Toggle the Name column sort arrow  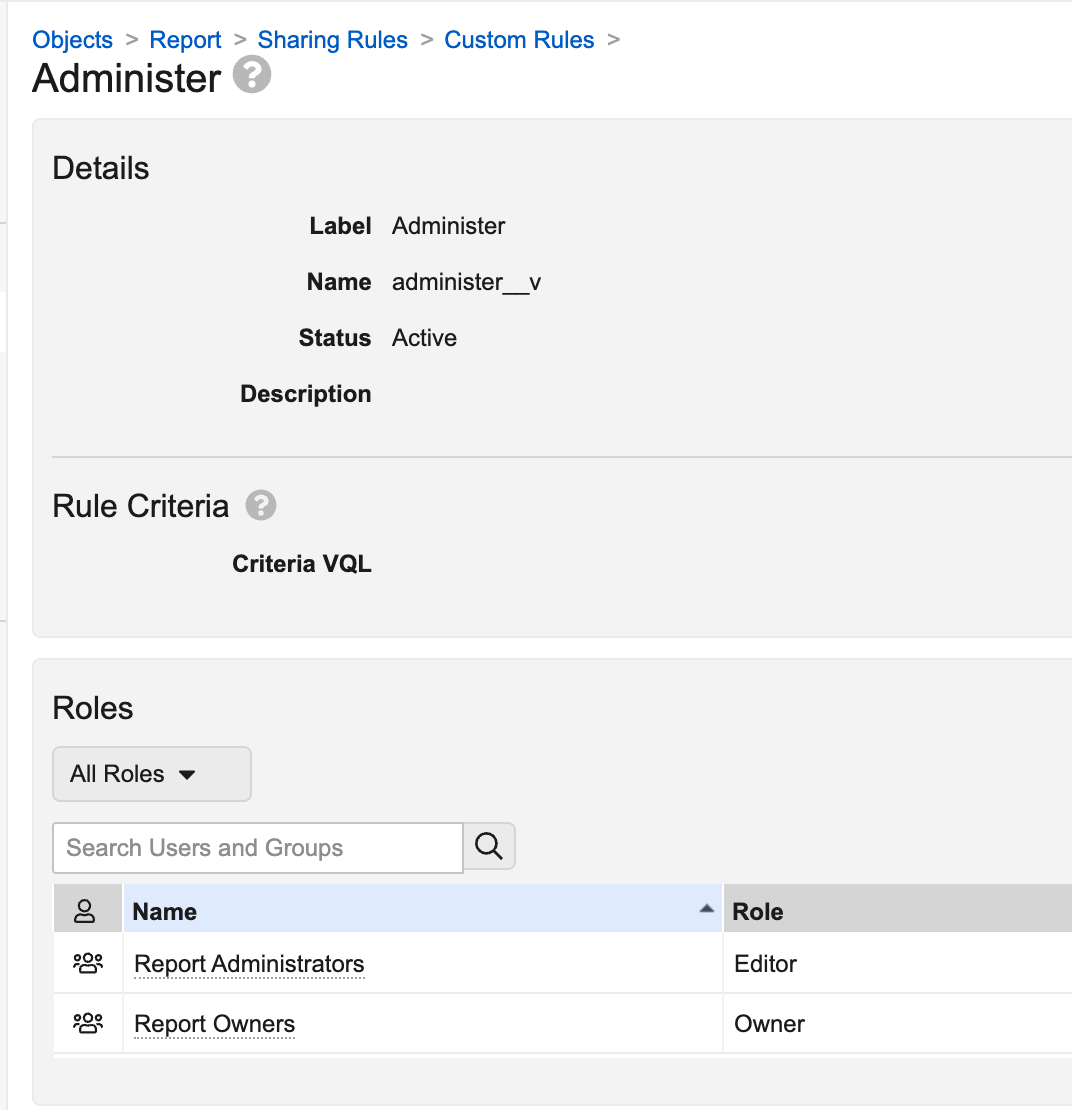(x=706, y=909)
